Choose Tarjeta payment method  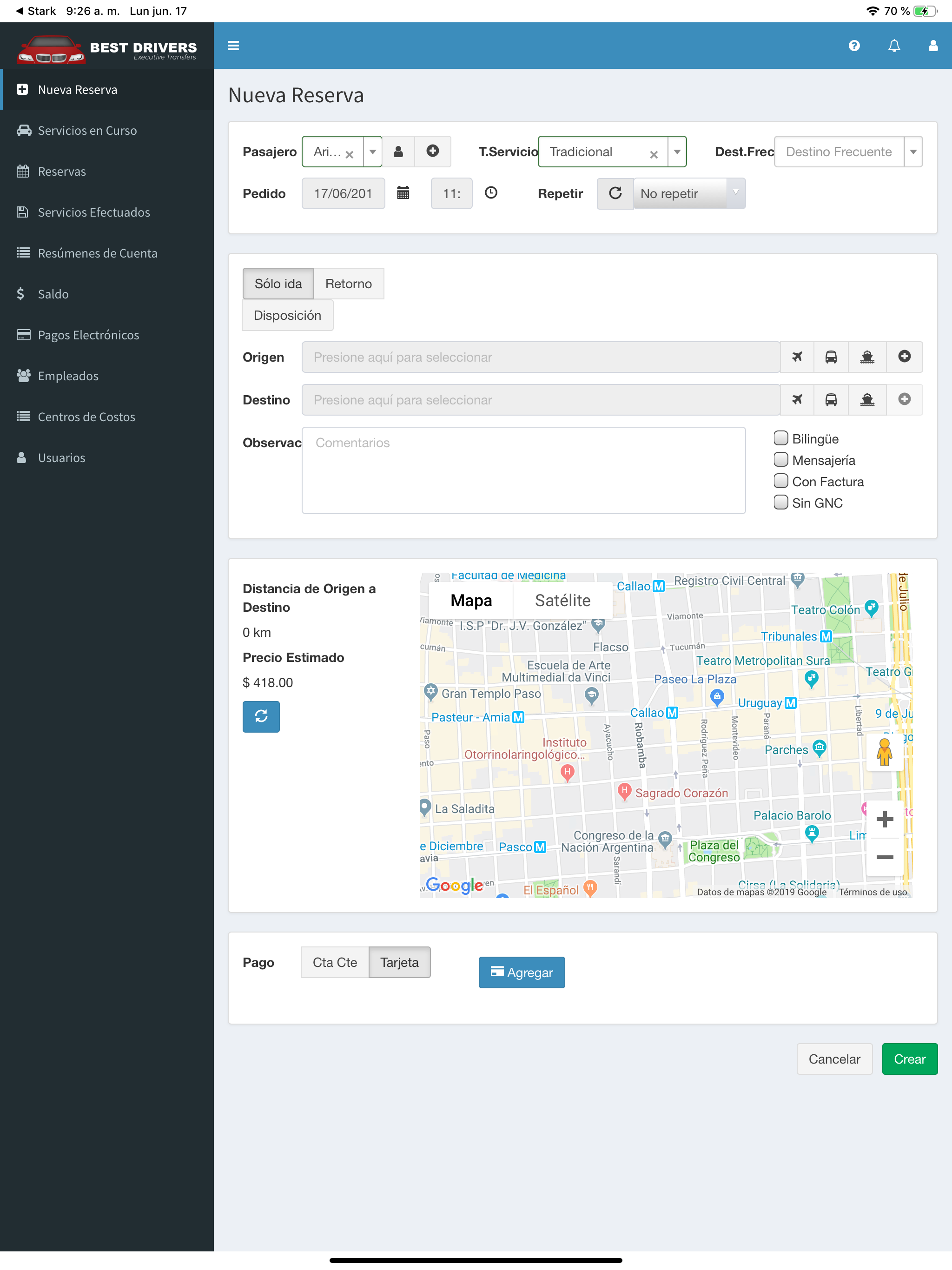tap(400, 962)
